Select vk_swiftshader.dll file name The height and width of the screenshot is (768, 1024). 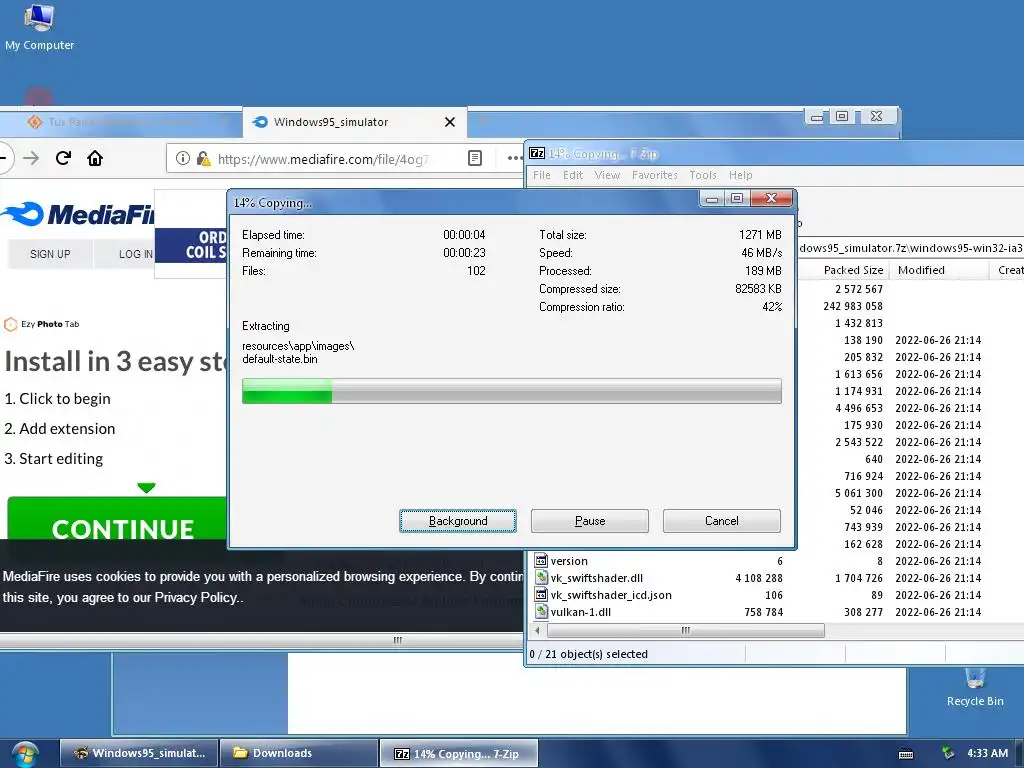pyautogui.click(x=596, y=578)
